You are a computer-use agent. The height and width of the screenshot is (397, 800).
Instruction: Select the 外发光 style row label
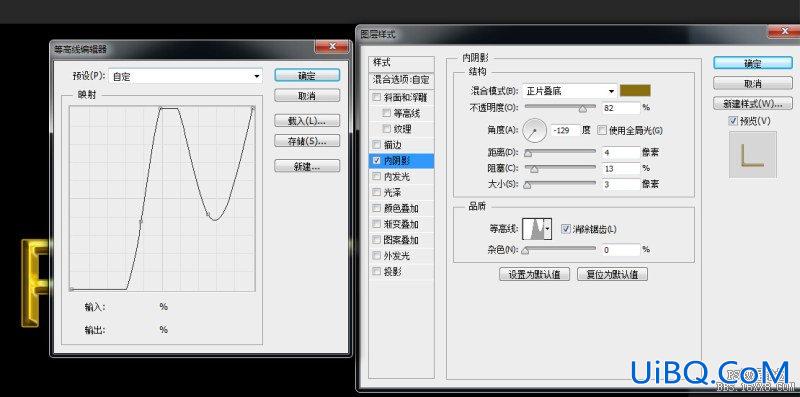396,256
